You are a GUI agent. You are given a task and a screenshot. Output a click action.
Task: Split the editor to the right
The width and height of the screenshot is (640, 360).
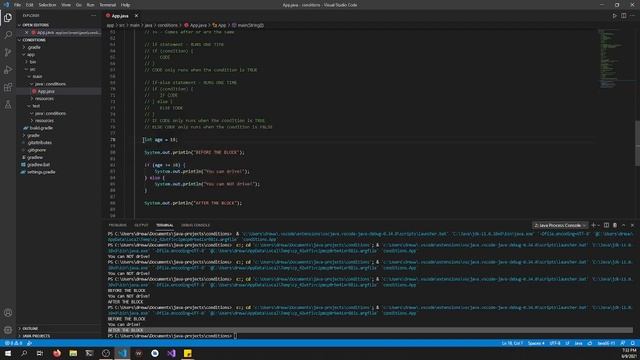click(624, 16)
